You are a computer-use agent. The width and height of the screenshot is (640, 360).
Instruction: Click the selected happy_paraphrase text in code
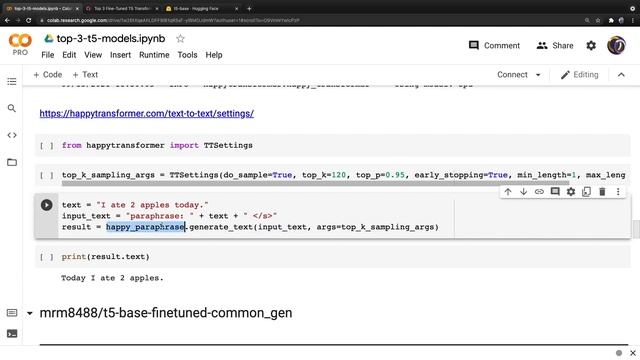(146, 227)
